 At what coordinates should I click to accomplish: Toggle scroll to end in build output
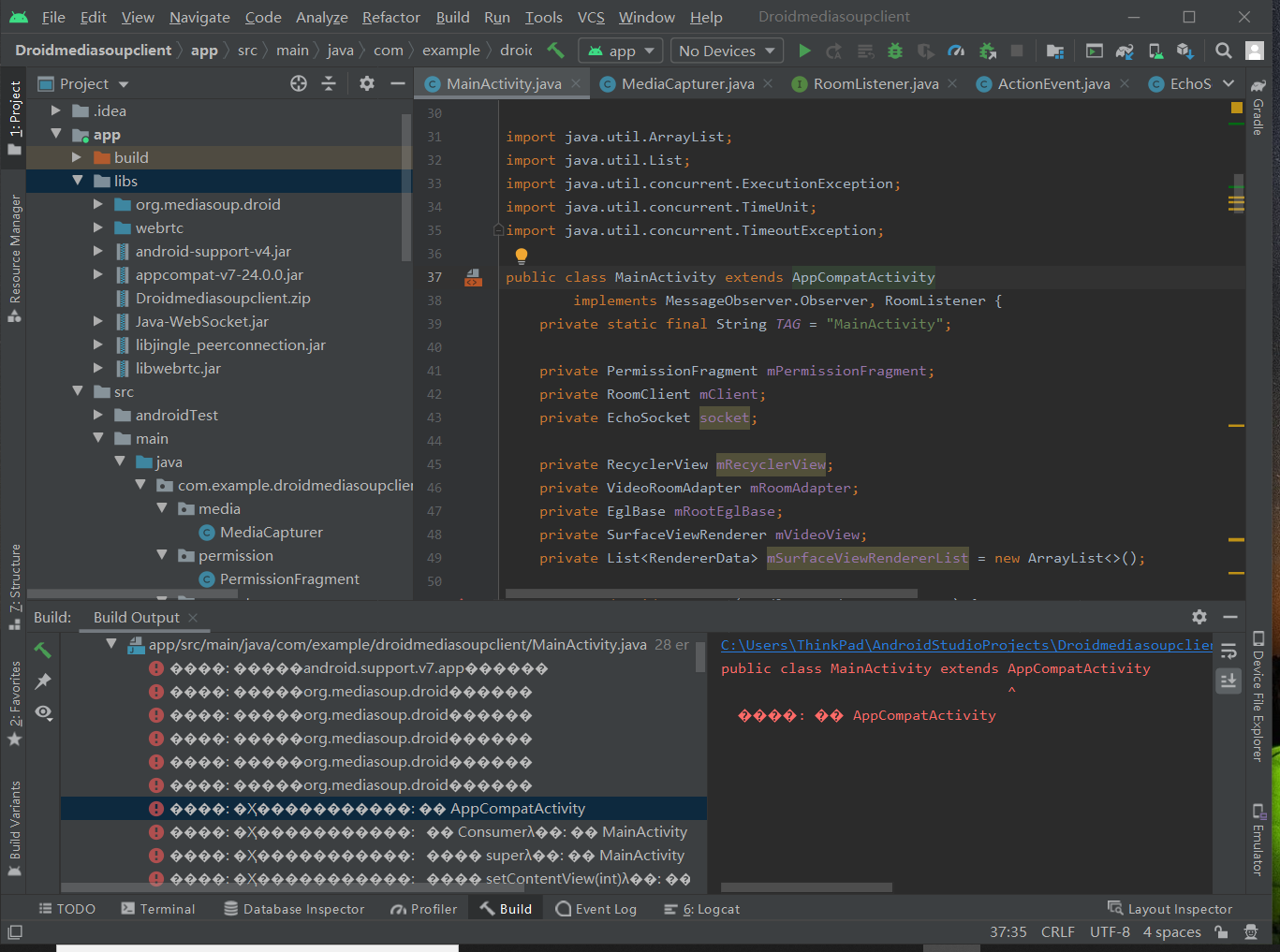[1229, 681]
